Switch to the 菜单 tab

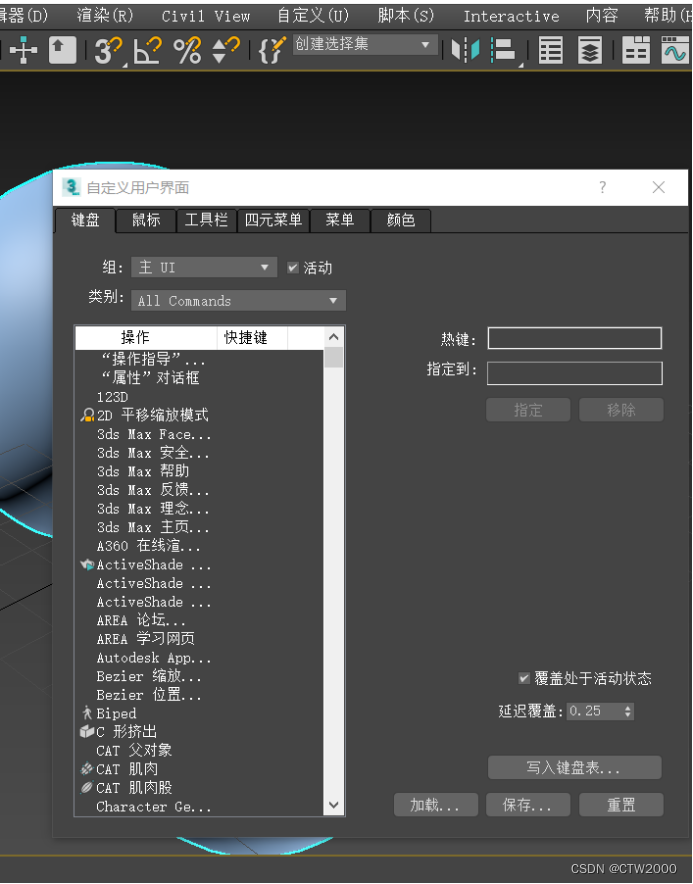tap(340, 220)
